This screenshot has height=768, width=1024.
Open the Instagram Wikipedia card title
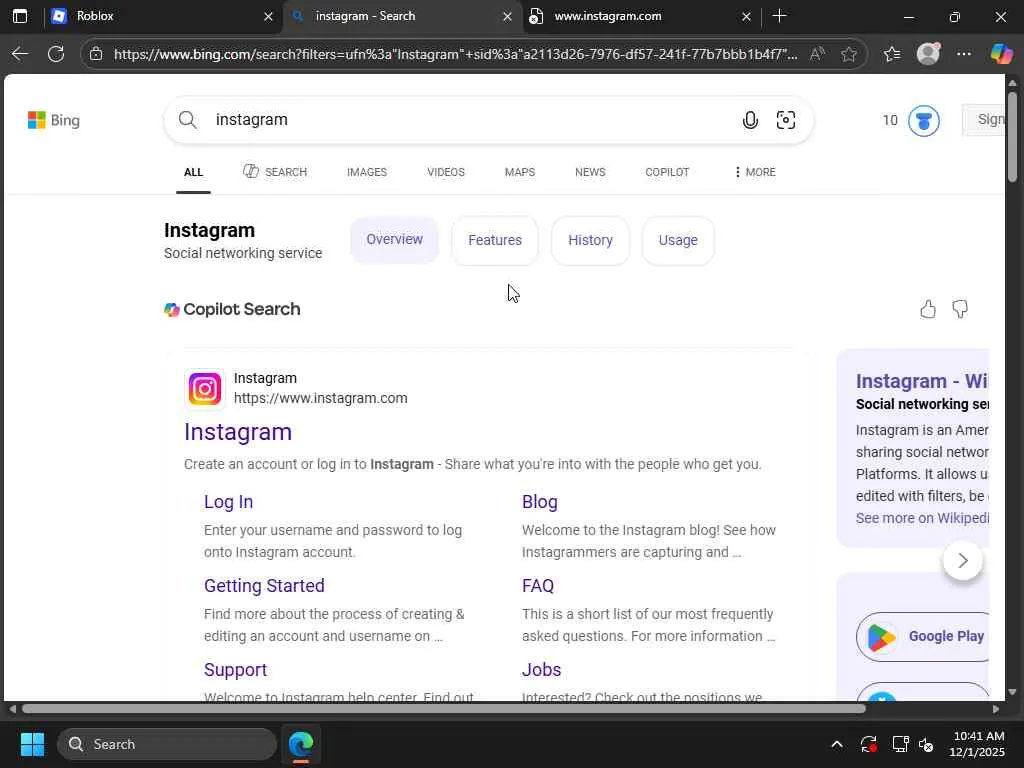click(922, 381)
